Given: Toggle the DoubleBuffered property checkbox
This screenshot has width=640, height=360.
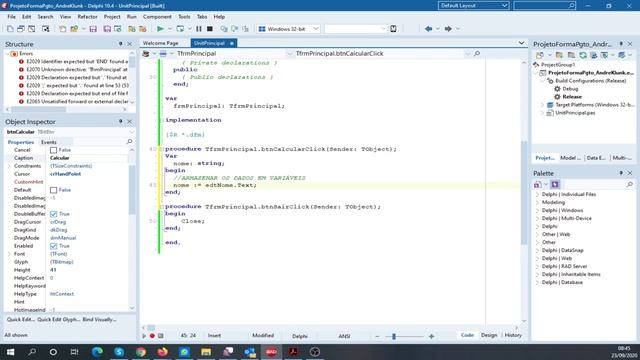Looking at the screenshot, I should pyautogui.click(x=53, y=214).
